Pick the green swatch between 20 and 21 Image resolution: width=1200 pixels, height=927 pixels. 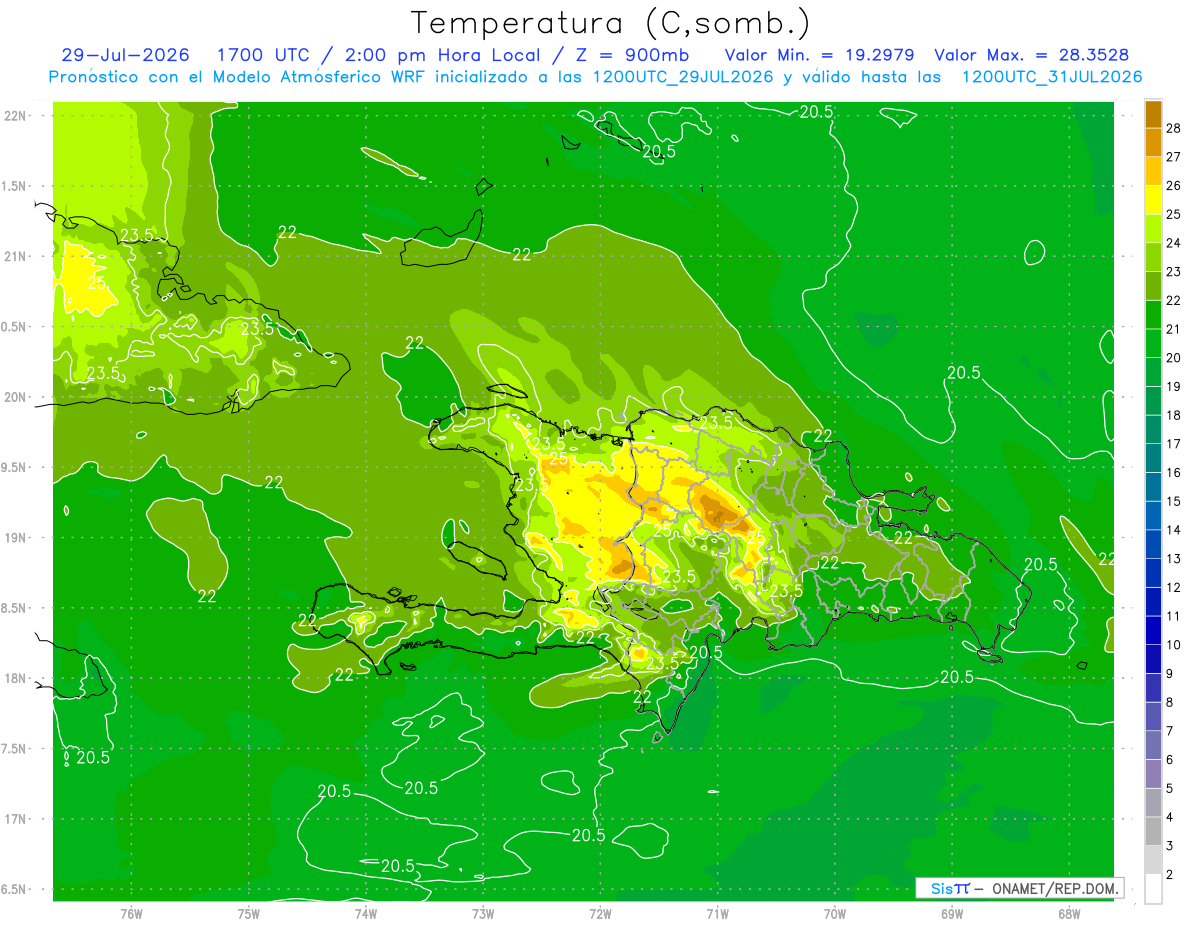(1154, 343)
